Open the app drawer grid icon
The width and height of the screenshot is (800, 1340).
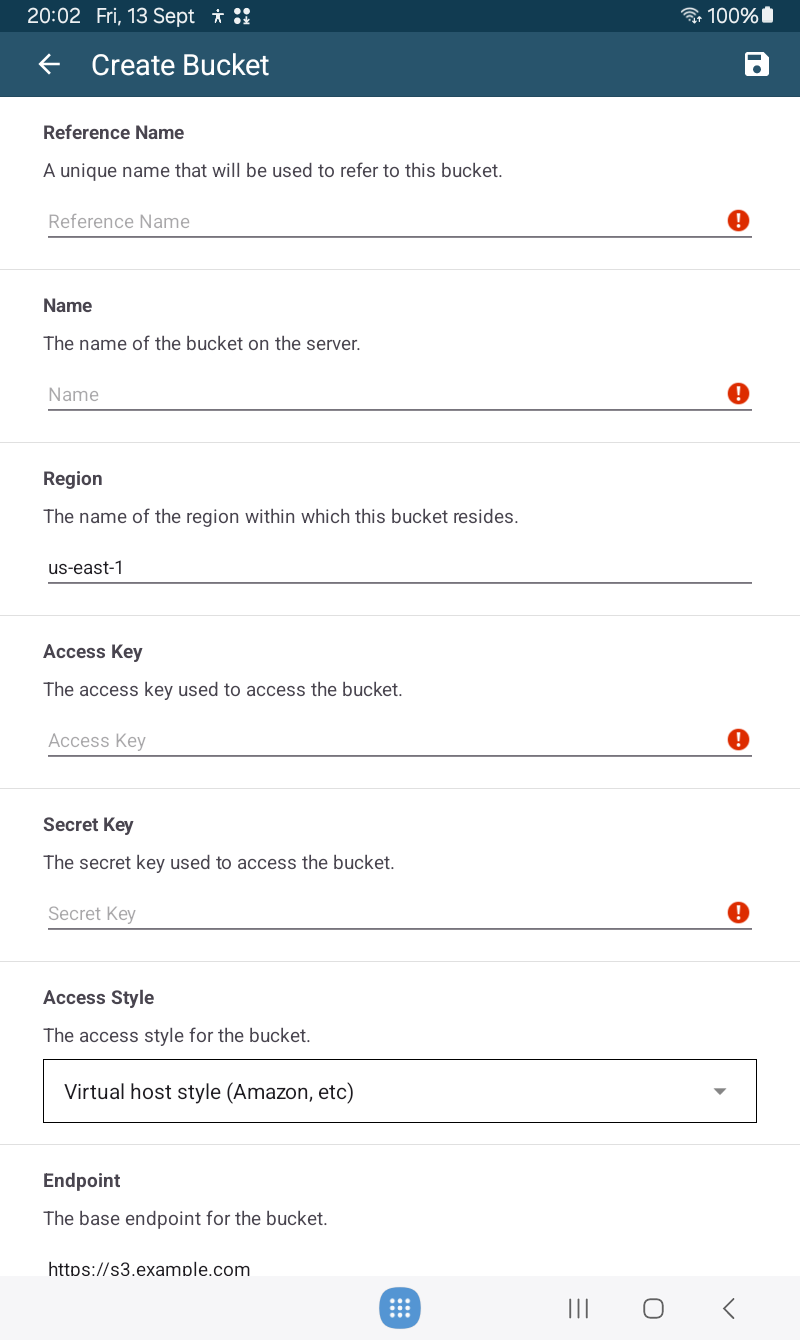400,1308
